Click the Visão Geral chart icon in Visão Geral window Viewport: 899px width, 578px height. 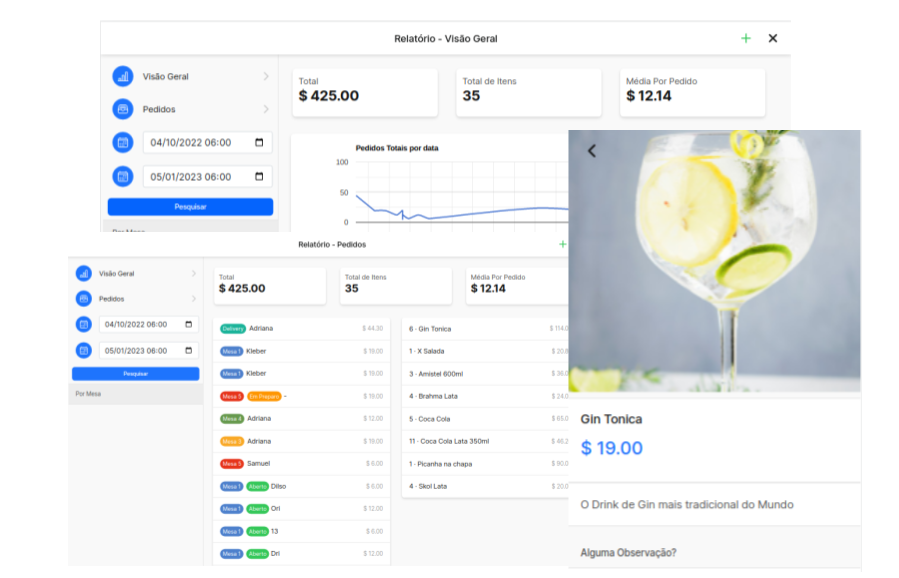point(123,76)
